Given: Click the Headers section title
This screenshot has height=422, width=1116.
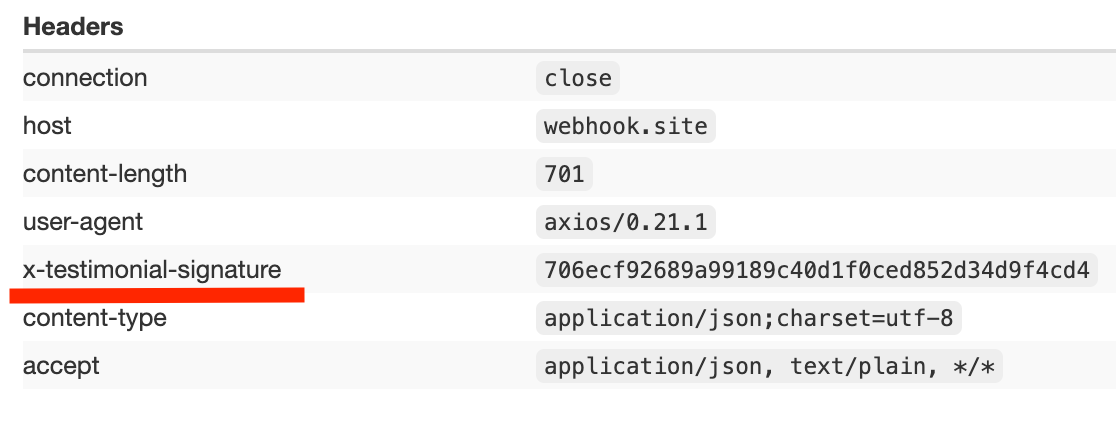Looking at the screenshot, I should [73, 27].
